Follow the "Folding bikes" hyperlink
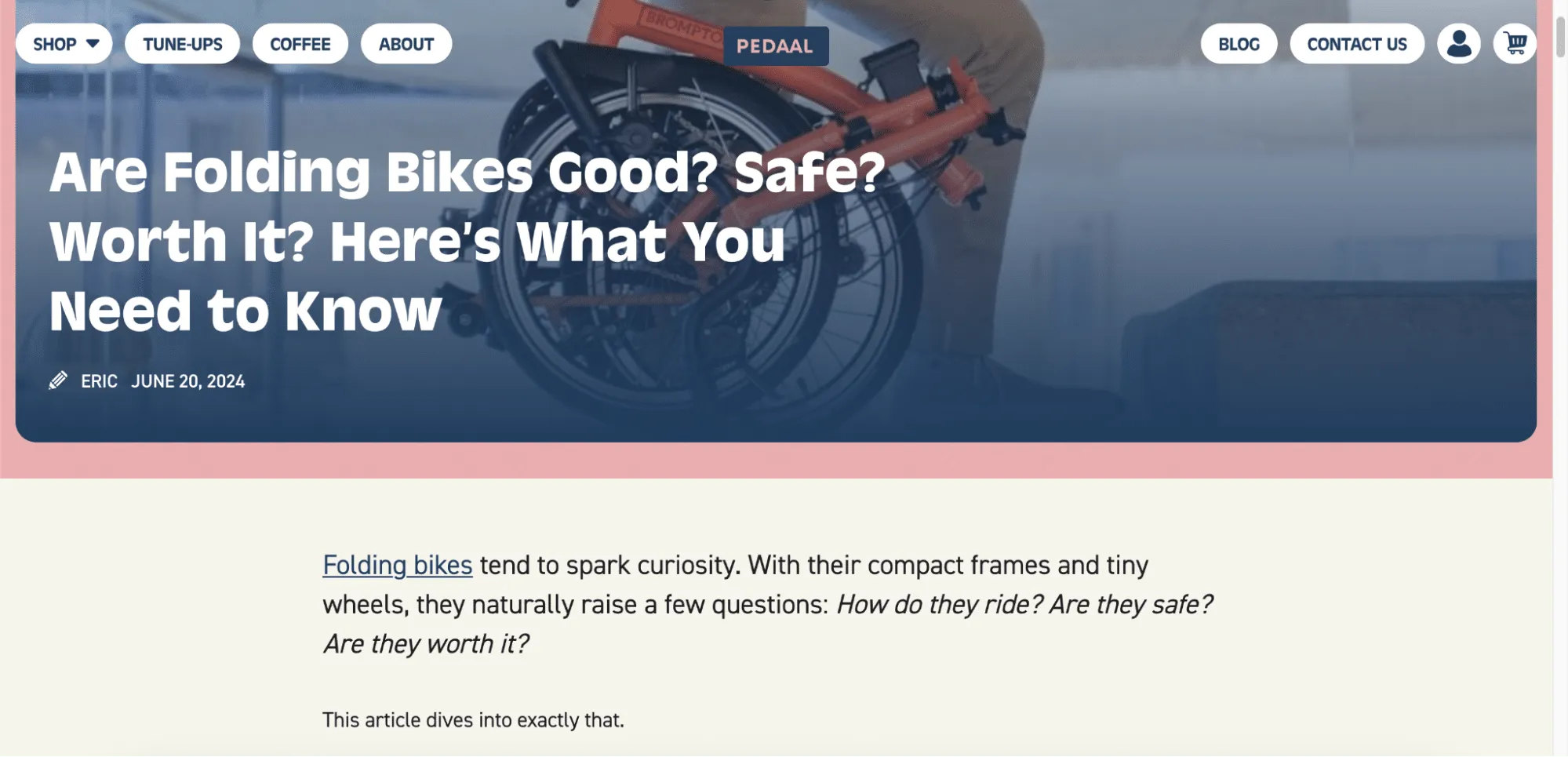Viewport: 1568px width, 757px height. 397,565
